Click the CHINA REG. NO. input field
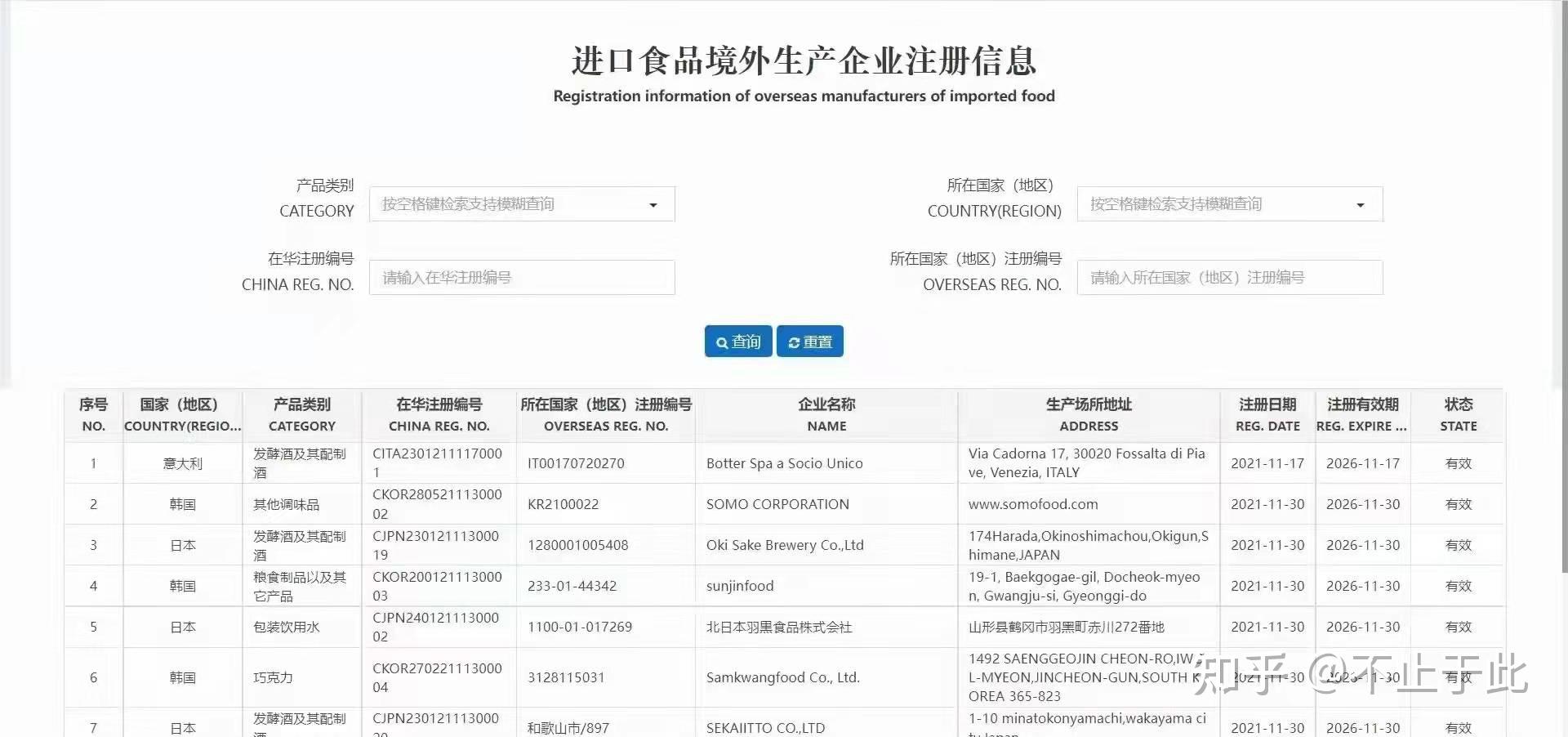This screenshot has height=737, width=1568. (522, 277)
